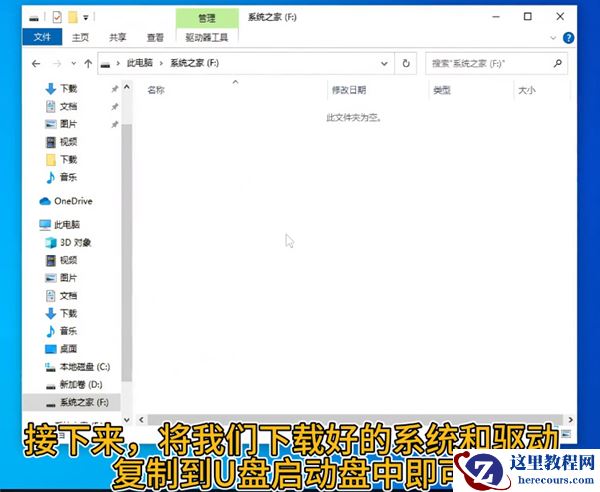Sort by the 类型 column header
Image resolution: width=600 pixels, height=492 pixels.
click(x=442, y=90)
